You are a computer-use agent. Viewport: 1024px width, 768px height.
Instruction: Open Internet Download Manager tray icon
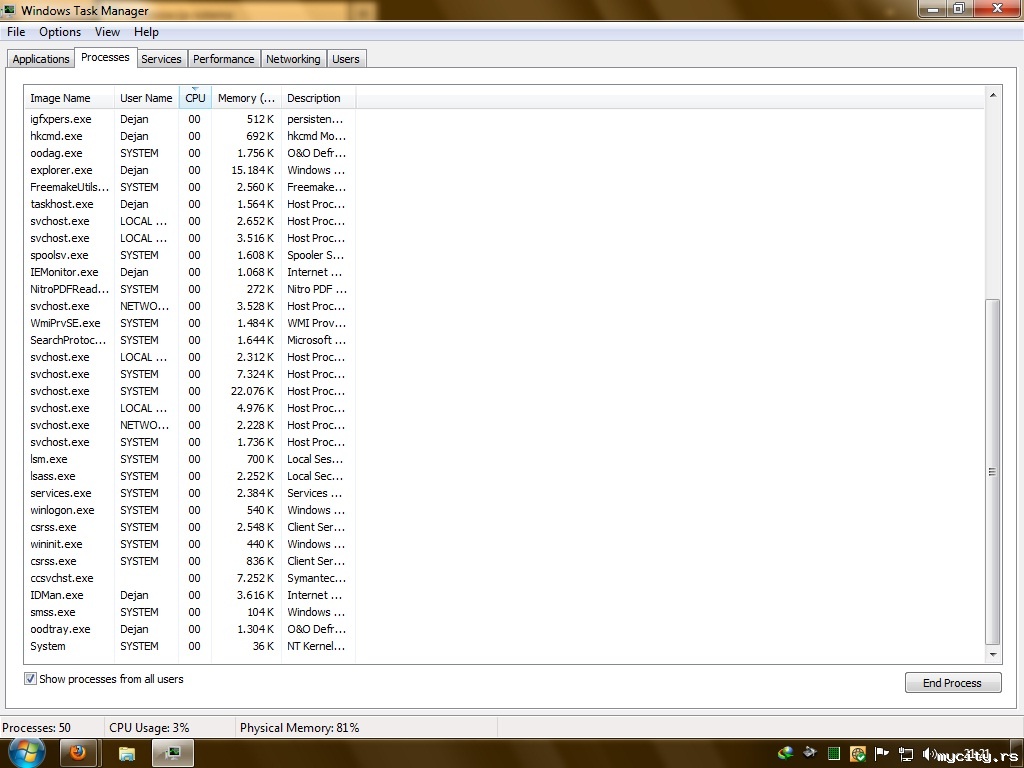[786, 753]
